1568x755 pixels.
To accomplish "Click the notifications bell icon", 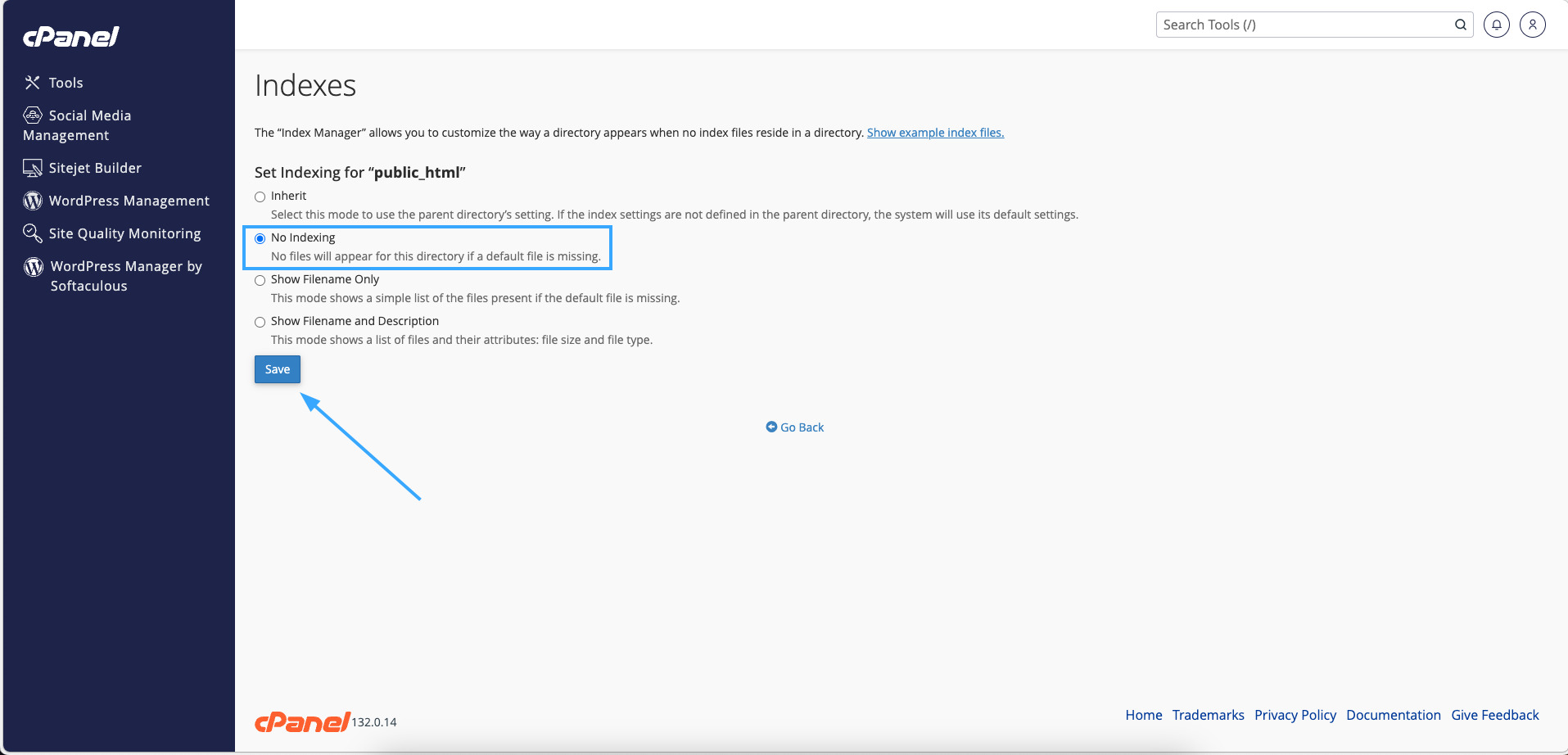I will pos(1496,25).
